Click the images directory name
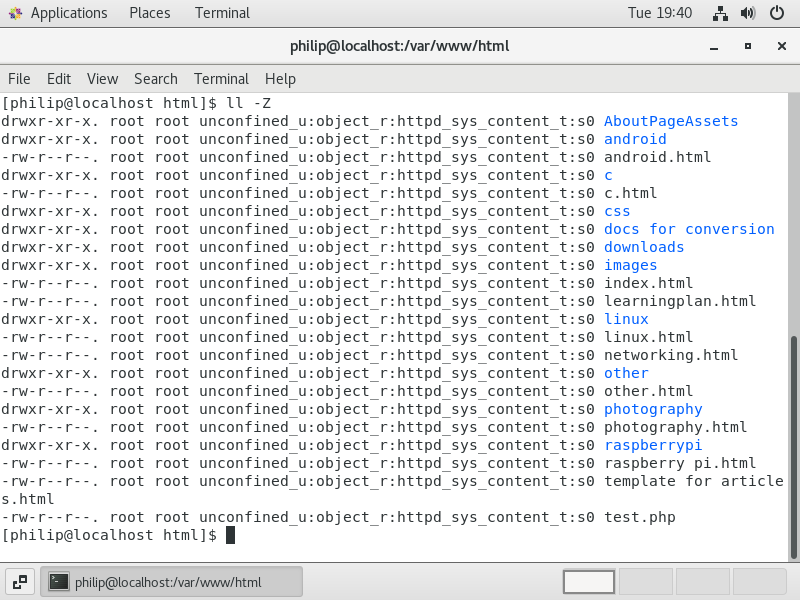The height and width of the screenshot is (600, 800). coord(631,265)
